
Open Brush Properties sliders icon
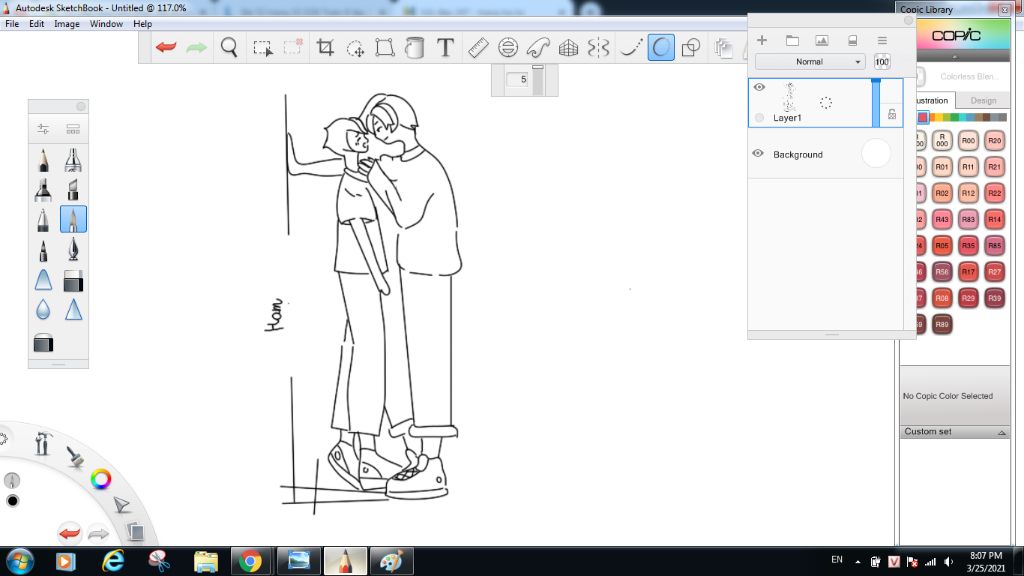pos(43,129)
